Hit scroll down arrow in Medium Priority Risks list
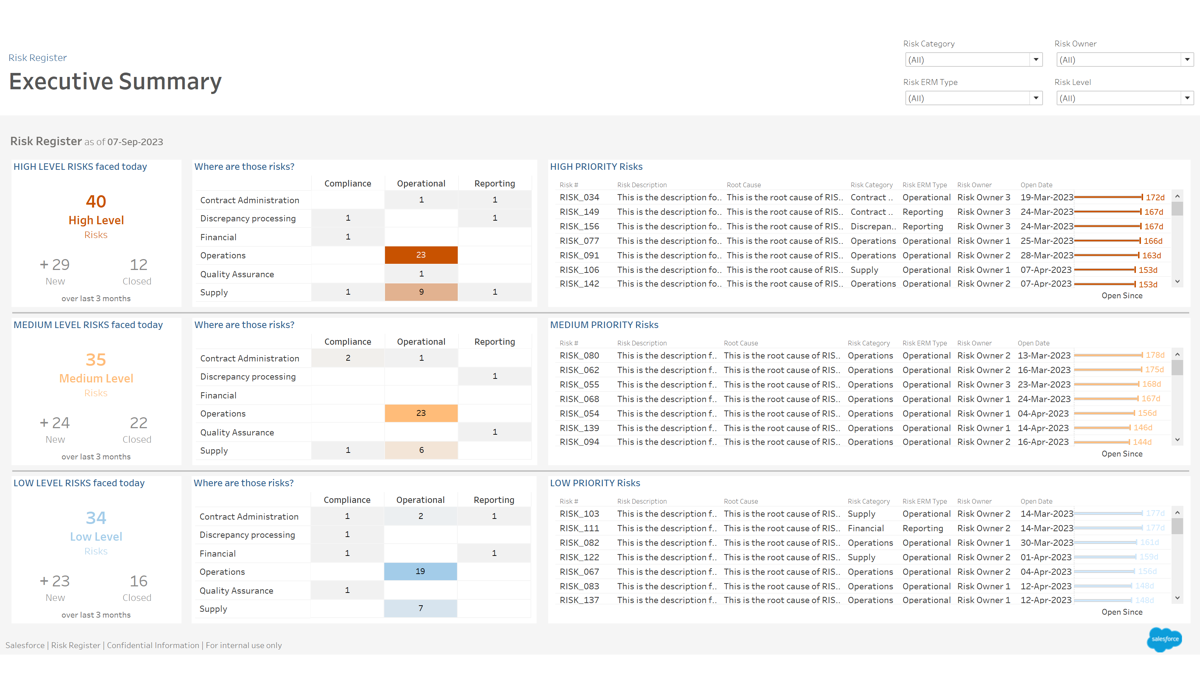Image resolution: width=1200 pixels, height=680 pixels. coord(1177,440)
